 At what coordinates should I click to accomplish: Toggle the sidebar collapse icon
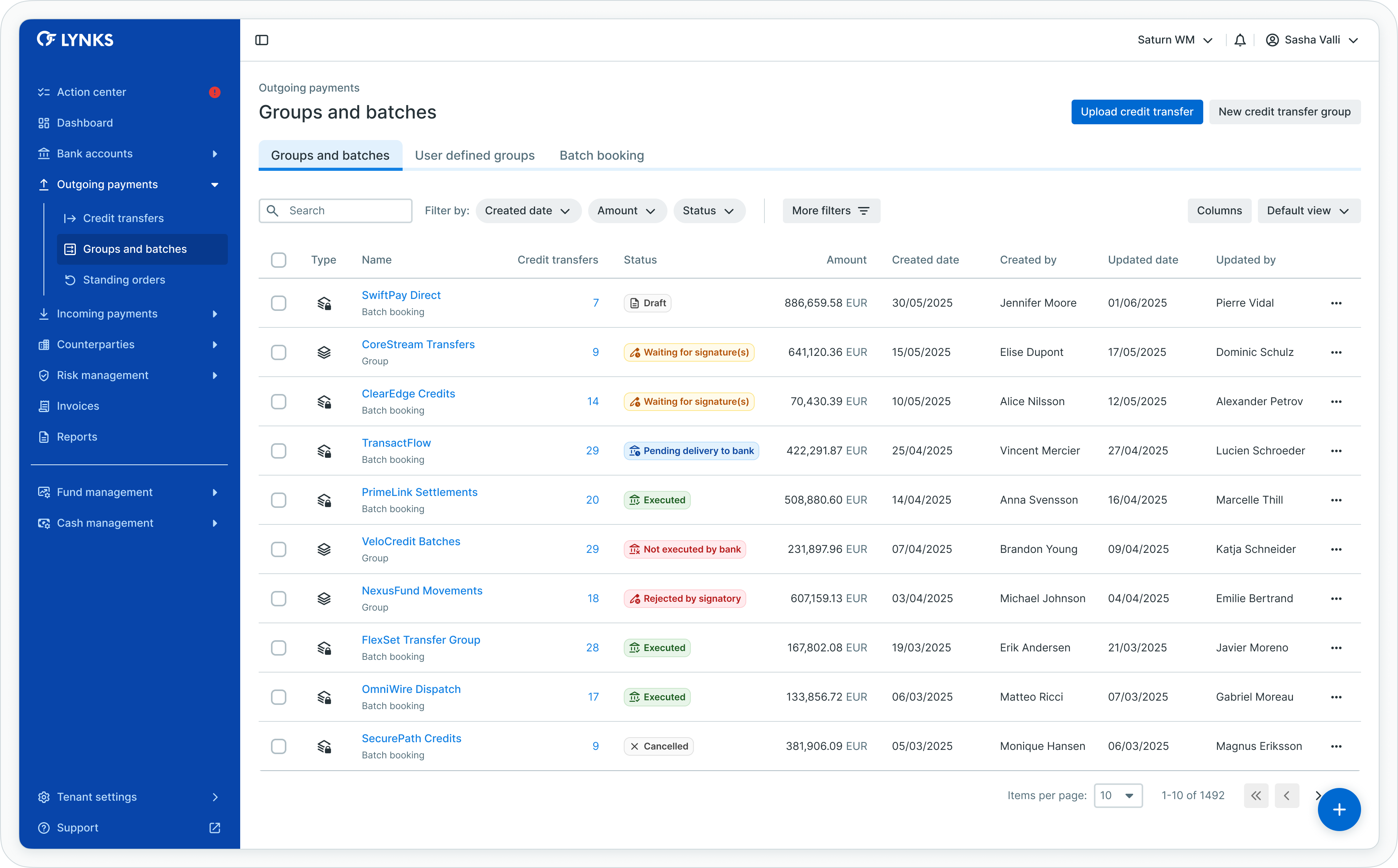(x=262, y=40)
